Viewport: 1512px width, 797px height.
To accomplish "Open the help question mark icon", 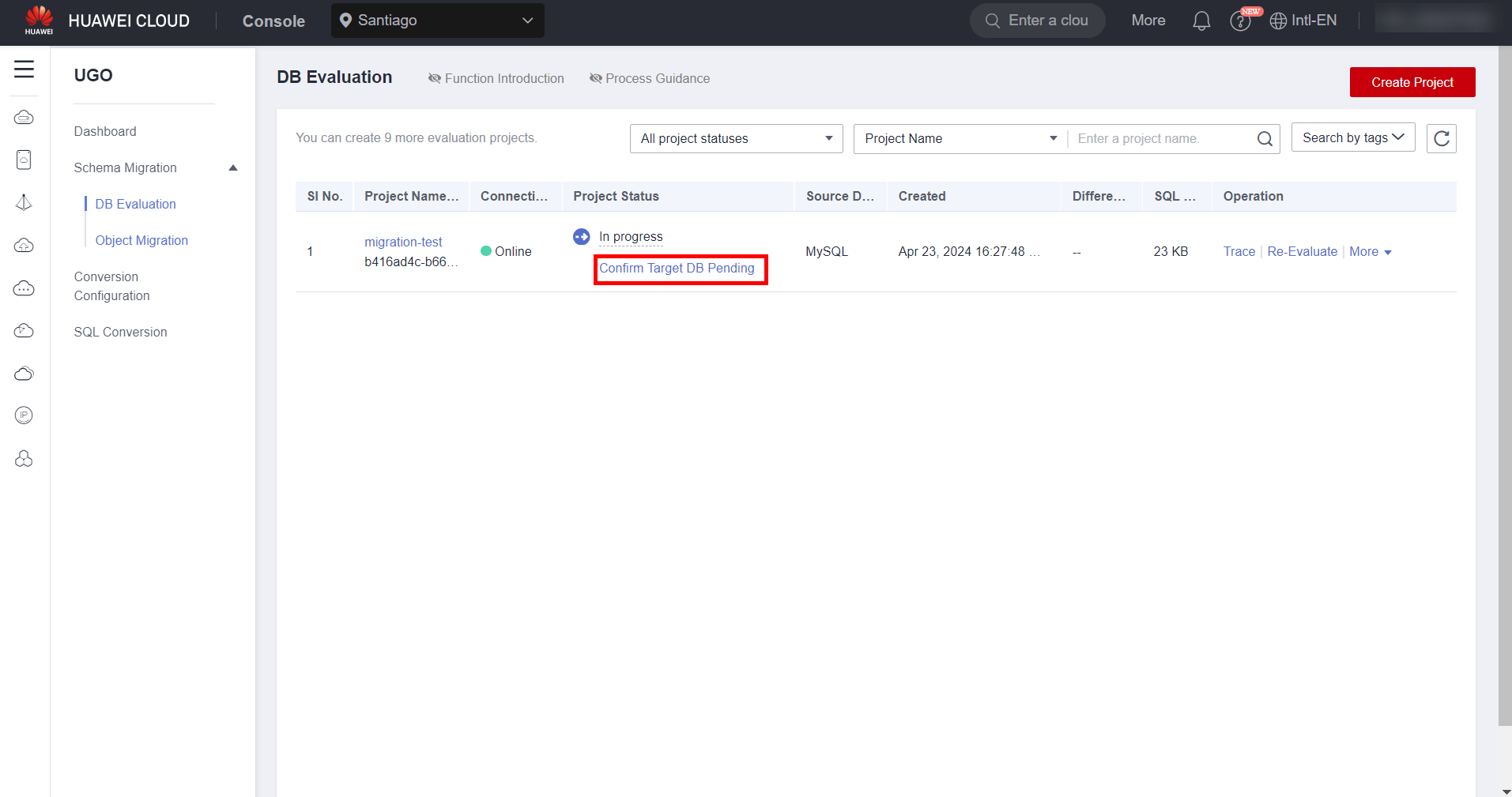I will coord(1239,21).
